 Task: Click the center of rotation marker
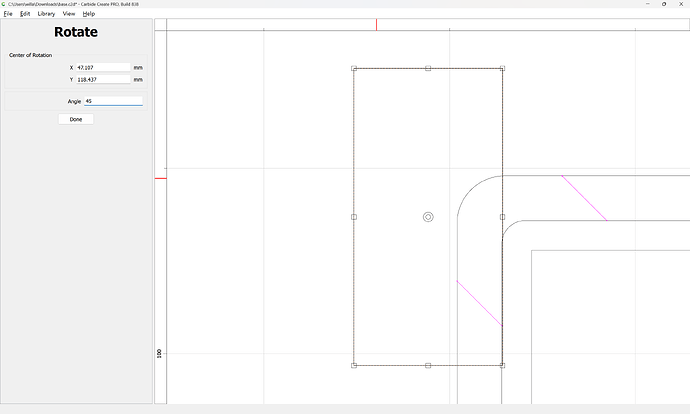click(428, 216)
